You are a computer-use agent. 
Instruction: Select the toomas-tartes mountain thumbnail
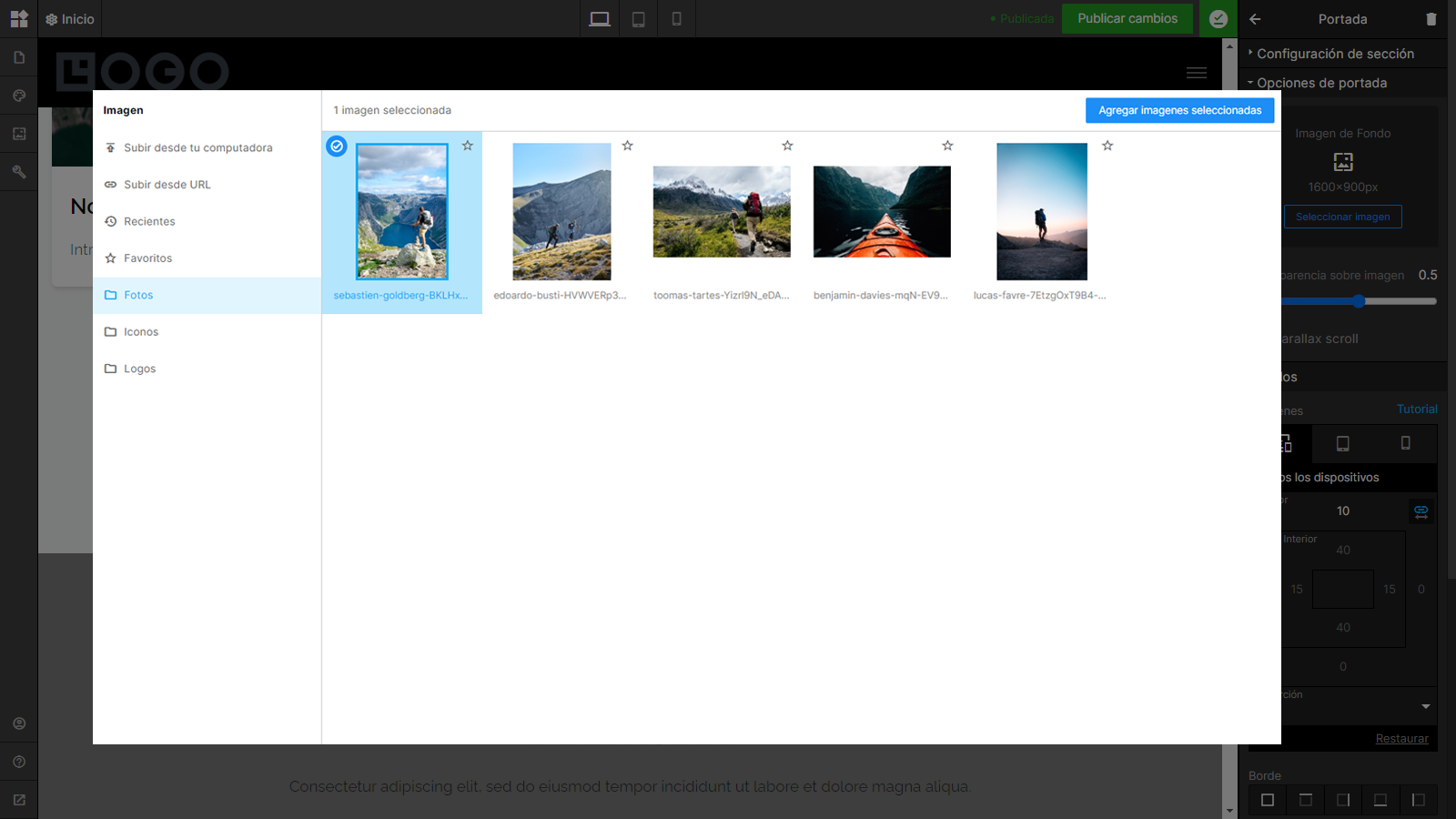coord(722,211)
